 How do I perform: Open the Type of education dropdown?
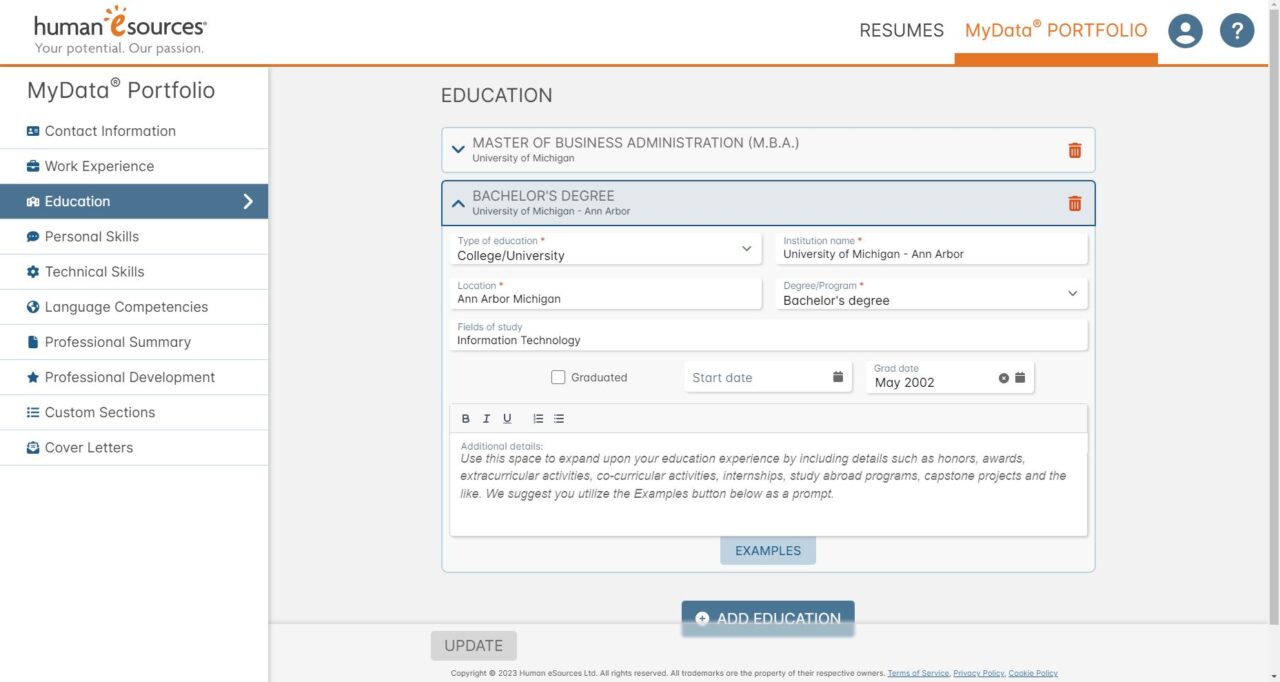[745, 248]
